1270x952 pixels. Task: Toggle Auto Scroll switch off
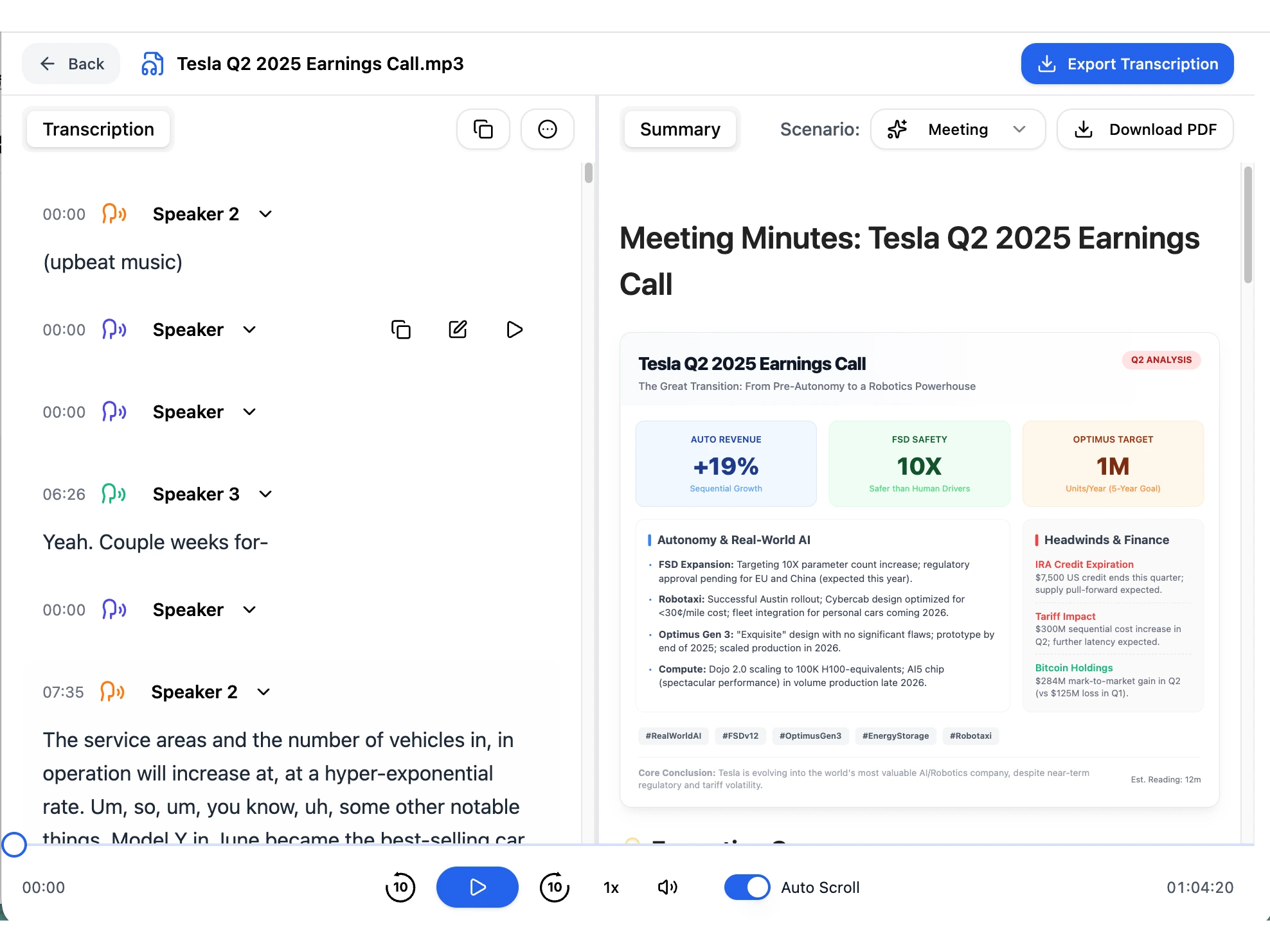tap(747, 887)
